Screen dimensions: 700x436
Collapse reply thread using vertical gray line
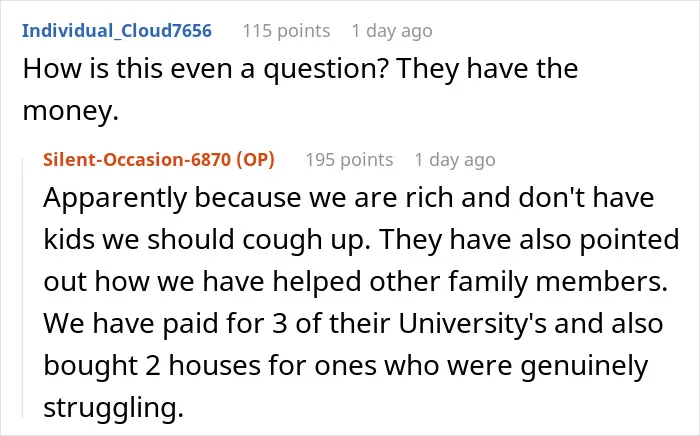click(23, 288)
